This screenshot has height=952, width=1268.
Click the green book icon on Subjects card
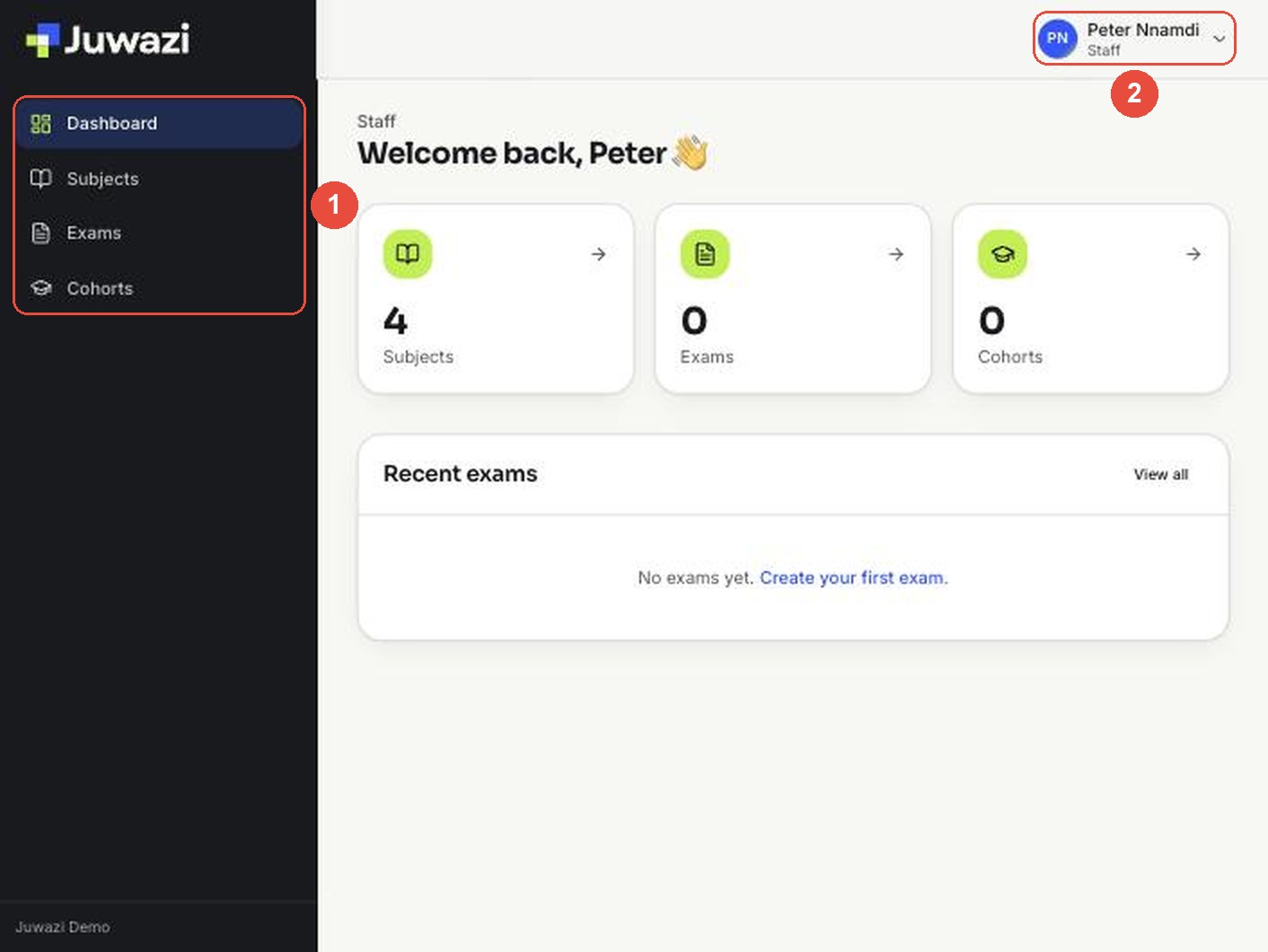pyautogui.click(x=408, y=254)
